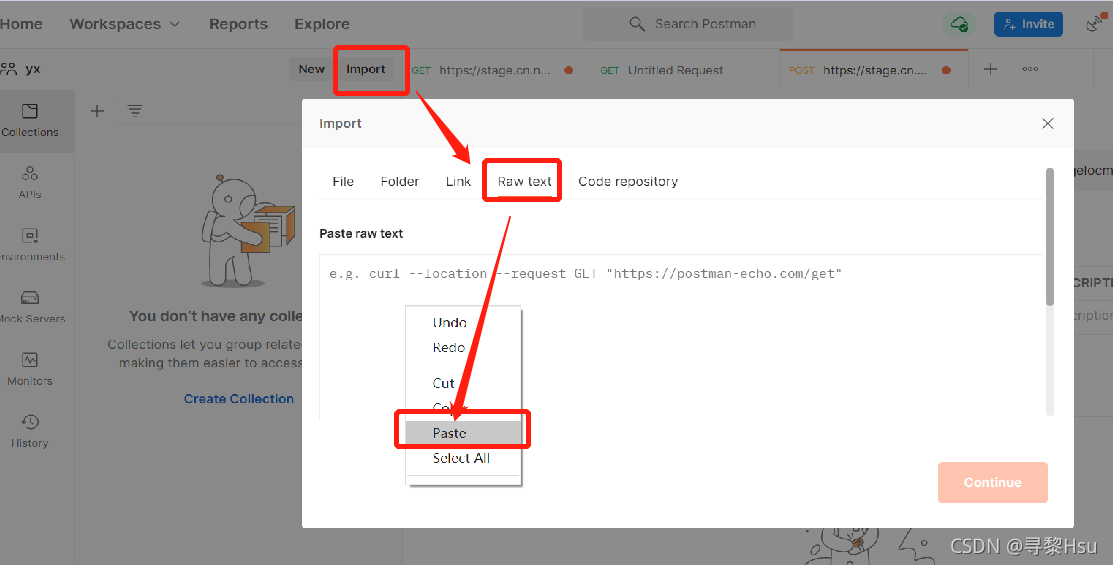Image resolution: width=1113 pixels, height=565 pixels.
Task: Choose Paste from the context menu
Action: [x=464, y=433]
